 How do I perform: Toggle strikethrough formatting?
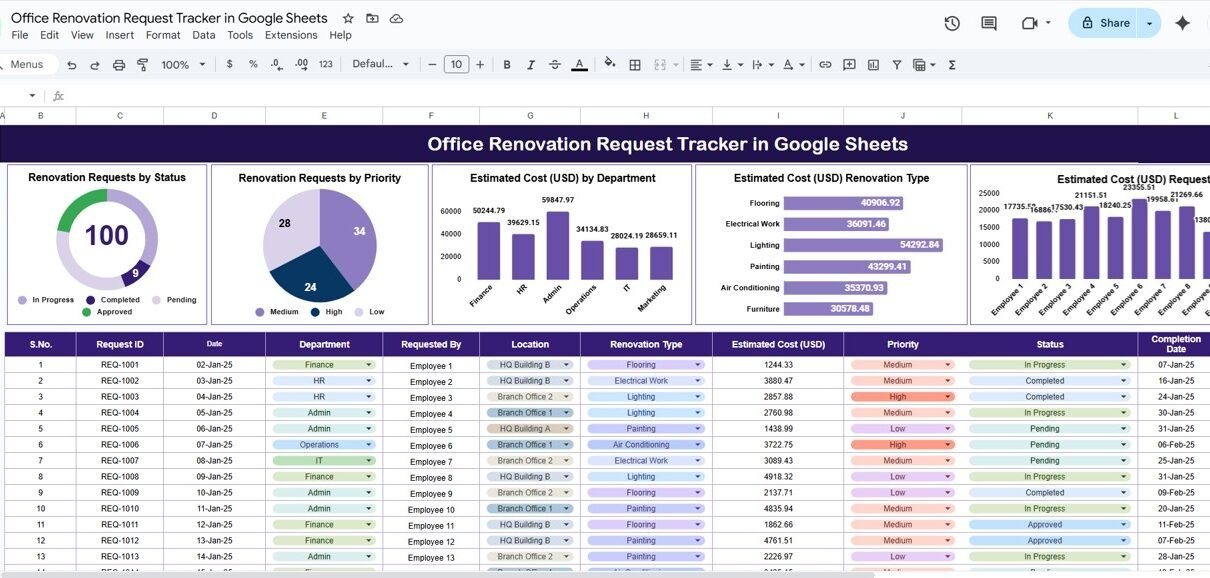(x=555, y=65)
